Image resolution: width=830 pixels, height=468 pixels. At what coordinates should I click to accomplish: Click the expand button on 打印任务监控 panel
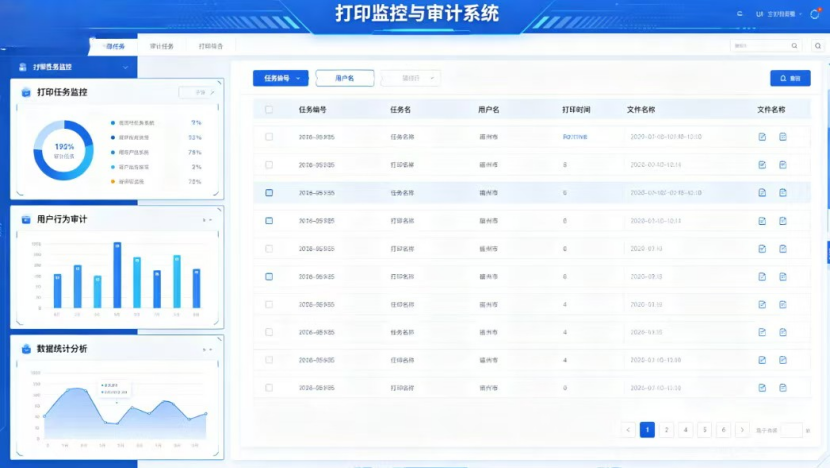(x=198, y=92)
